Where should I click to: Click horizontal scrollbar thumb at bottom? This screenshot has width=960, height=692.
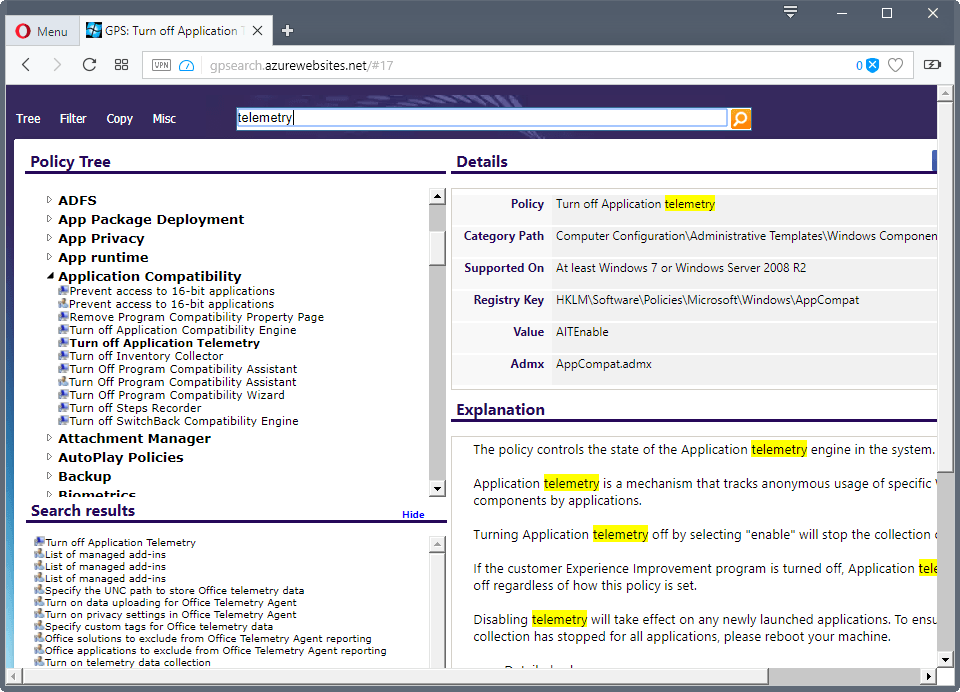coord(396,676)
